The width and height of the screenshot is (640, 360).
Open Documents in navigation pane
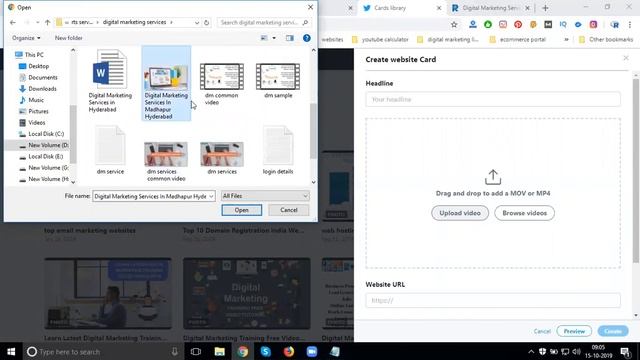[38, 78]
